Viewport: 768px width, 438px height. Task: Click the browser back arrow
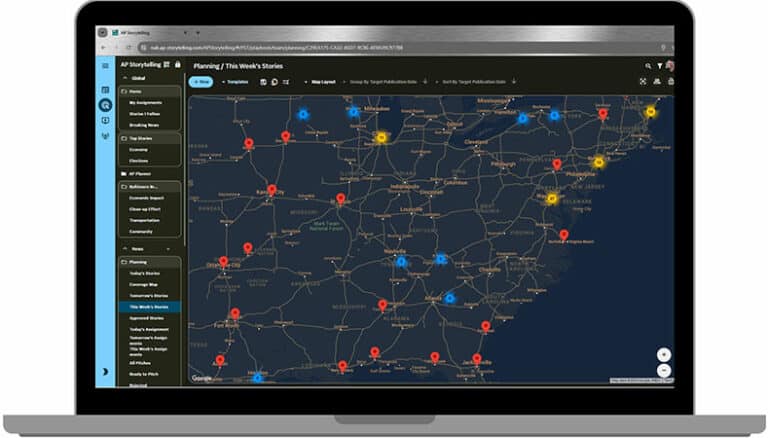[103, 48]
